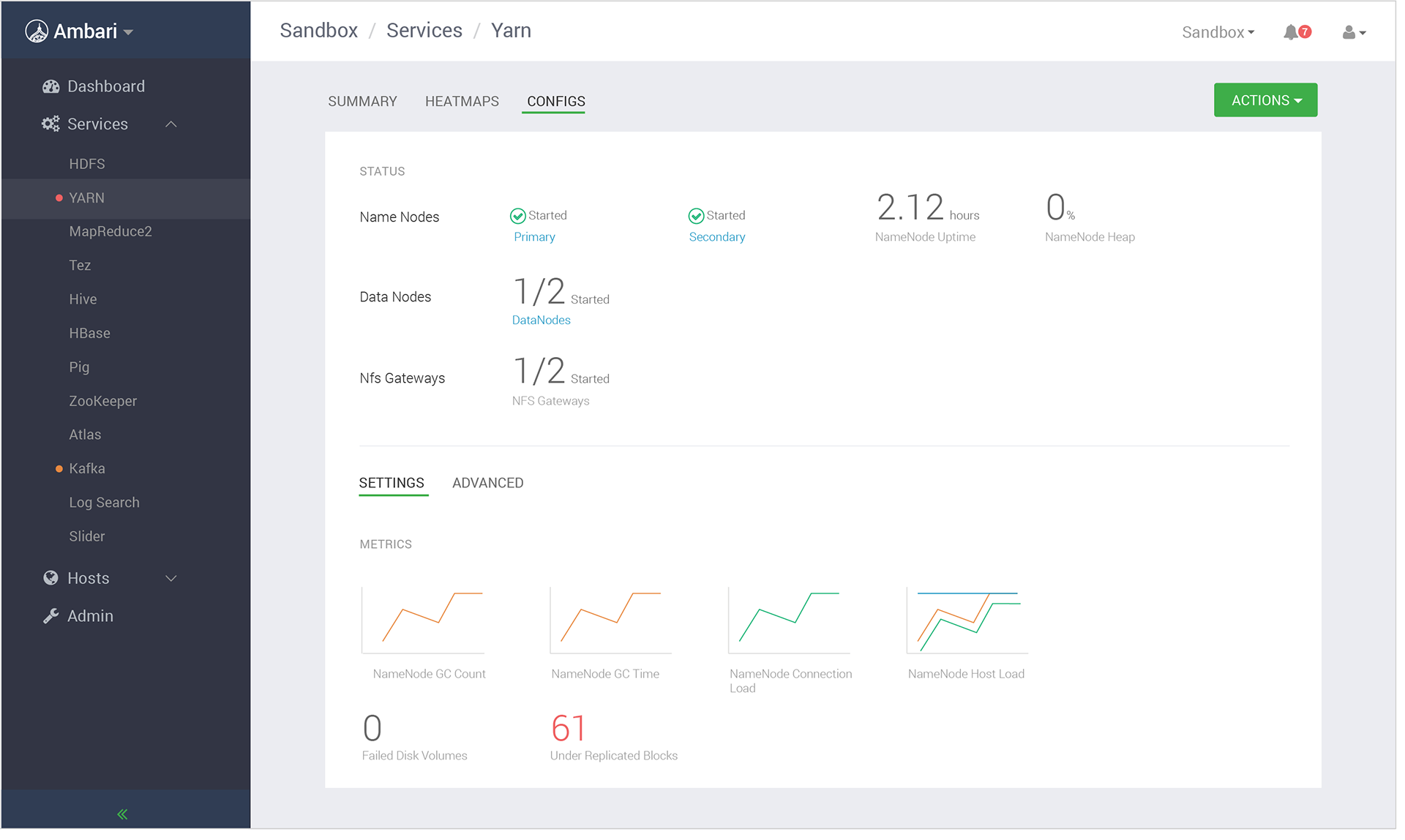Click the Ambari logo icon
The width and height of the screenshot is (1405, 840).
(36, 31)
